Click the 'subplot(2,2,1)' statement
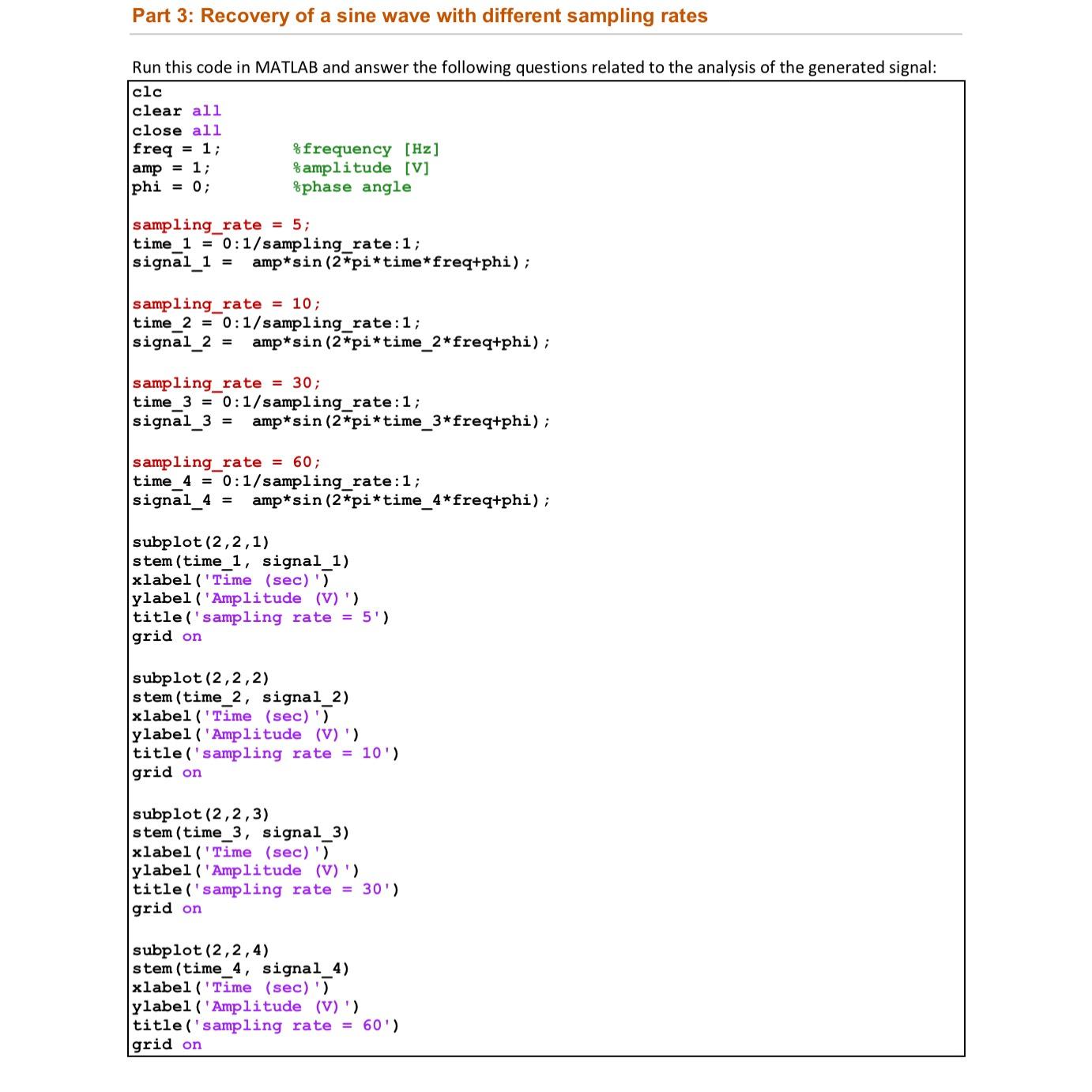The image size is (1092, 1092). [201, 542]
